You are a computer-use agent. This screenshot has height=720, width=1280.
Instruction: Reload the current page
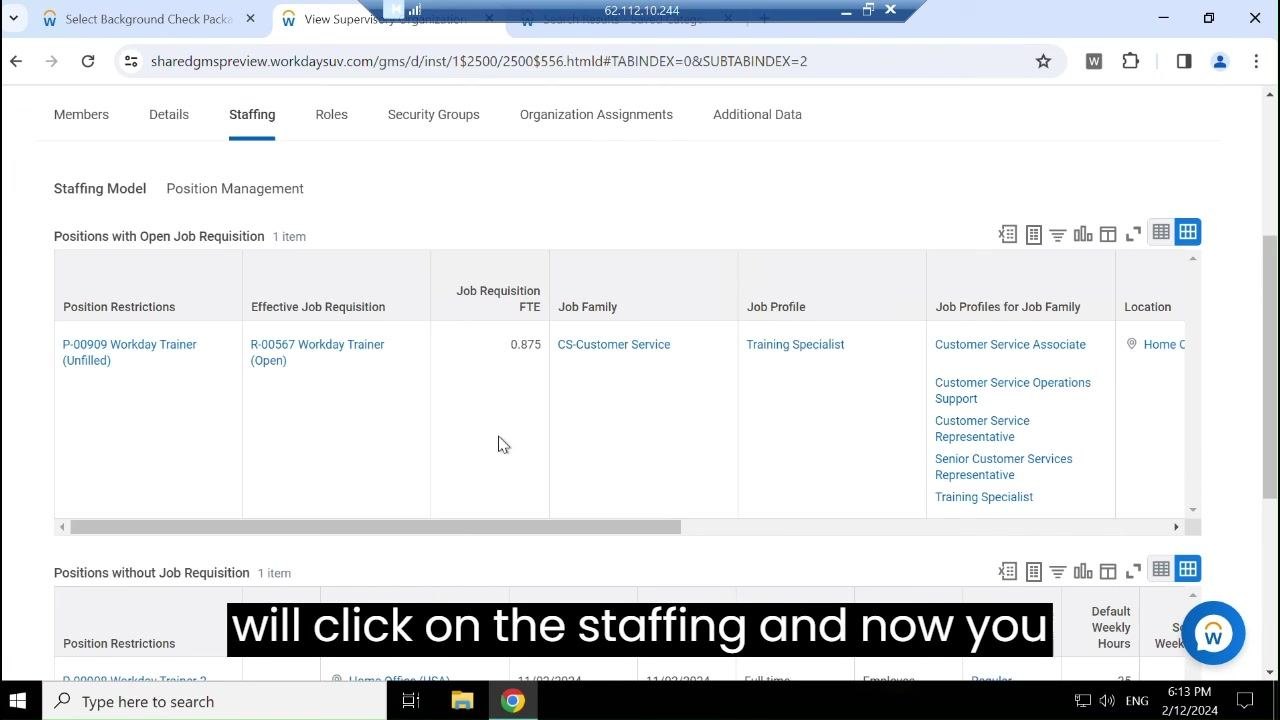click(x=88, y=61)
